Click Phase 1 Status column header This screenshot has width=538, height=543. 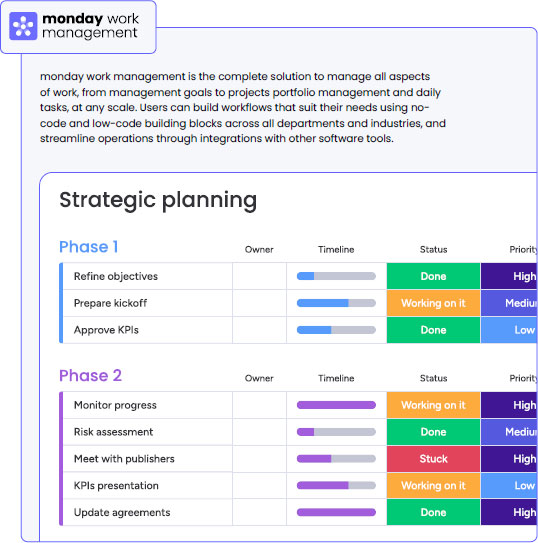click(433, 249)
